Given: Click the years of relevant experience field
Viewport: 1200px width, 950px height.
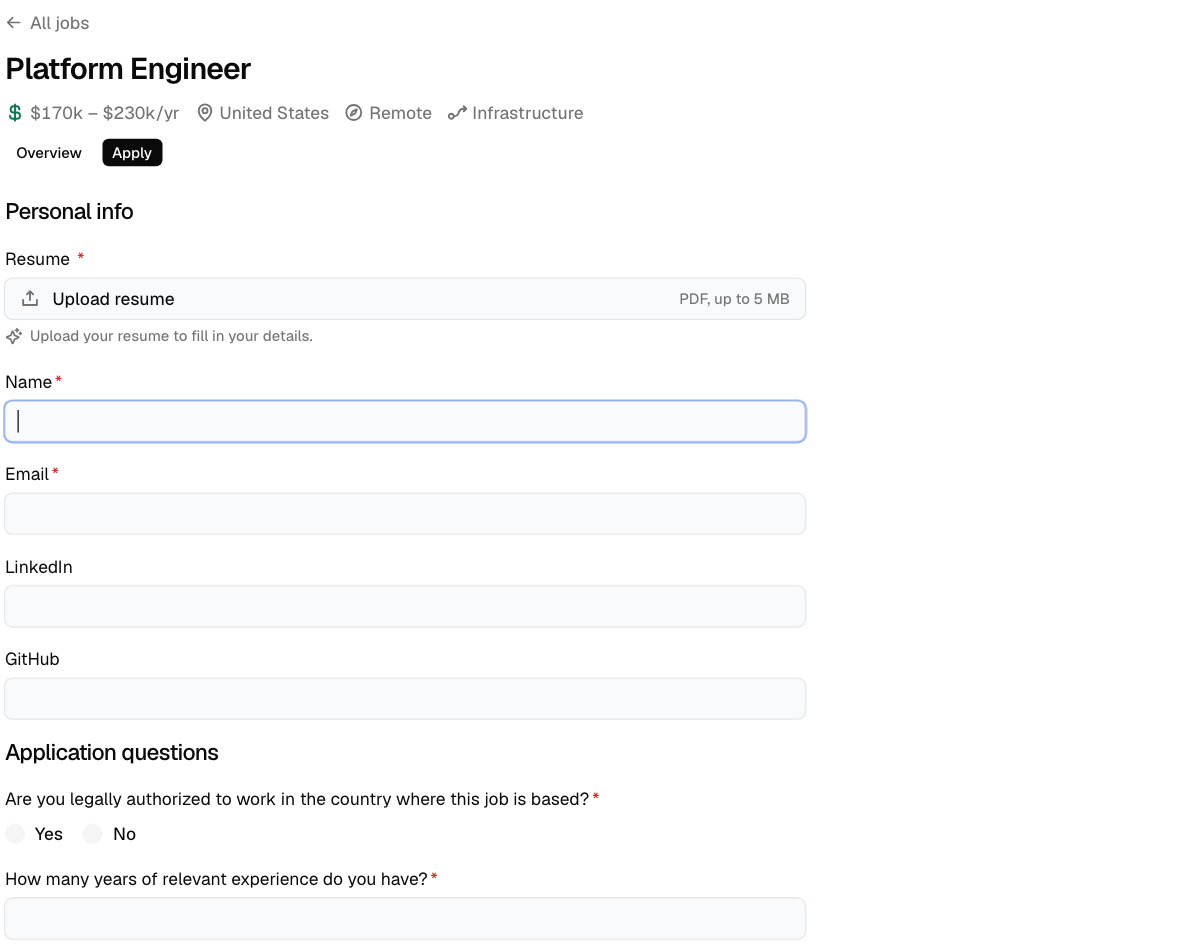Looking at the screenshot, I should 405,919.
